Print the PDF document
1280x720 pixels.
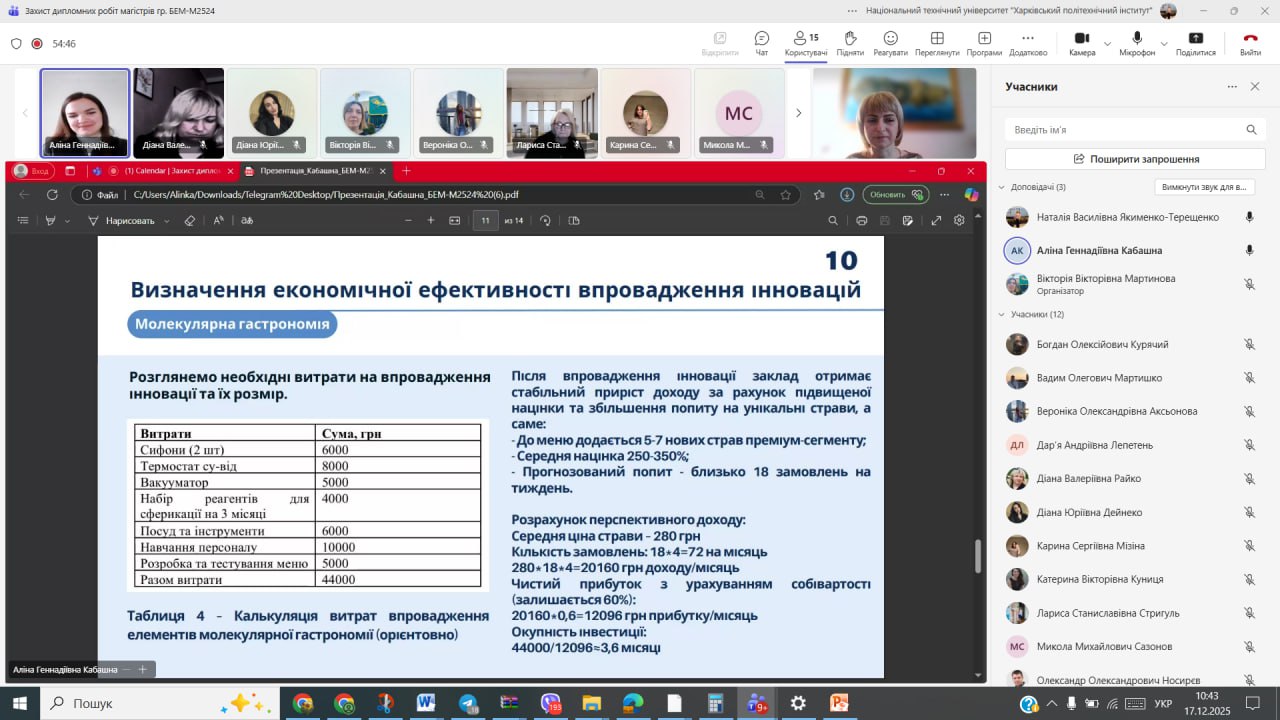click(862, 220)
